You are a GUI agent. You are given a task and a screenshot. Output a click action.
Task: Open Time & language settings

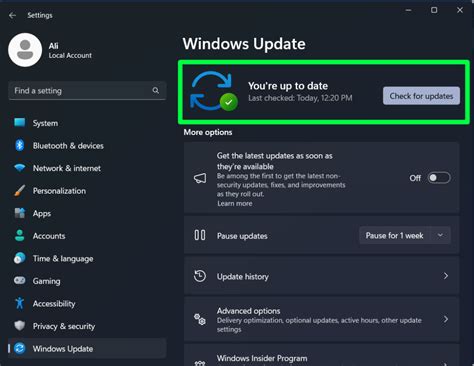(x=87, y=258)
